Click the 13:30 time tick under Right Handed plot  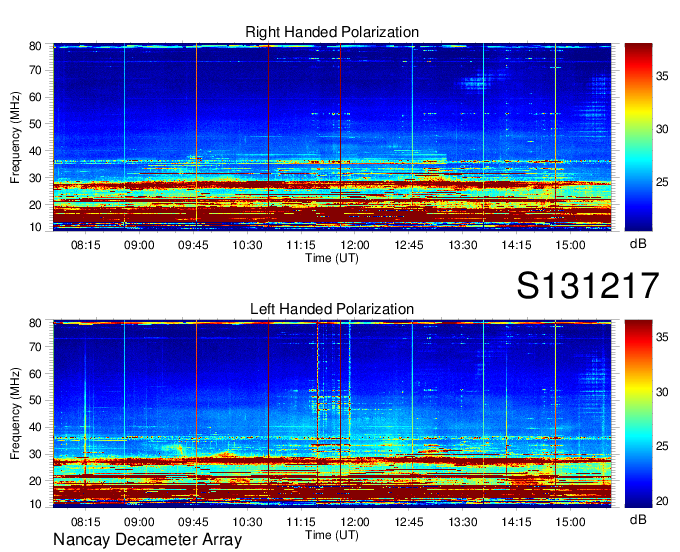click(463, 245)
